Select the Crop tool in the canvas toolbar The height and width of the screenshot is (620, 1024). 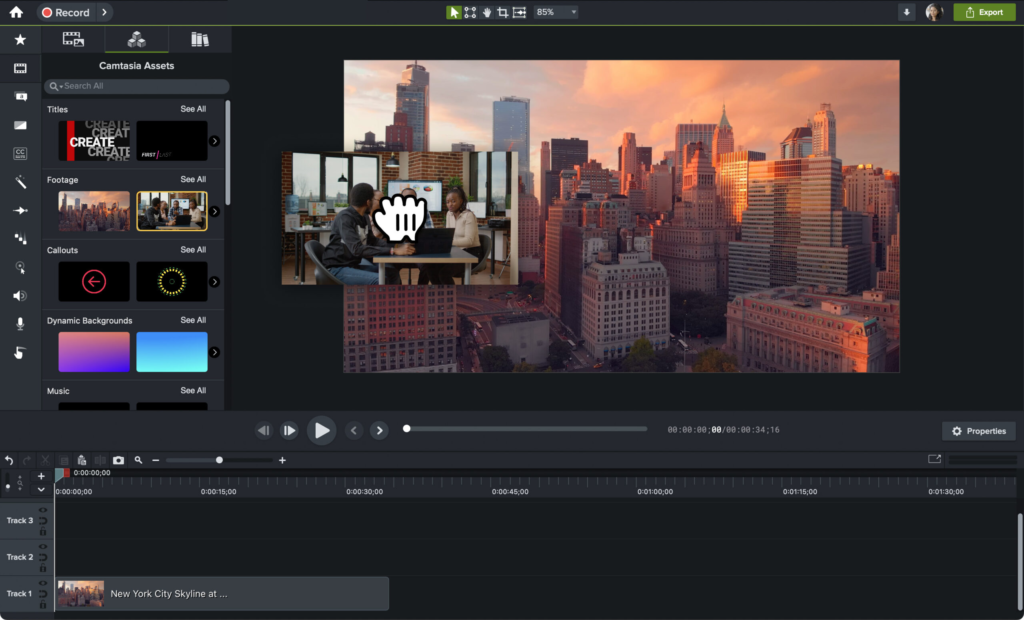click(x=504, y=12)
